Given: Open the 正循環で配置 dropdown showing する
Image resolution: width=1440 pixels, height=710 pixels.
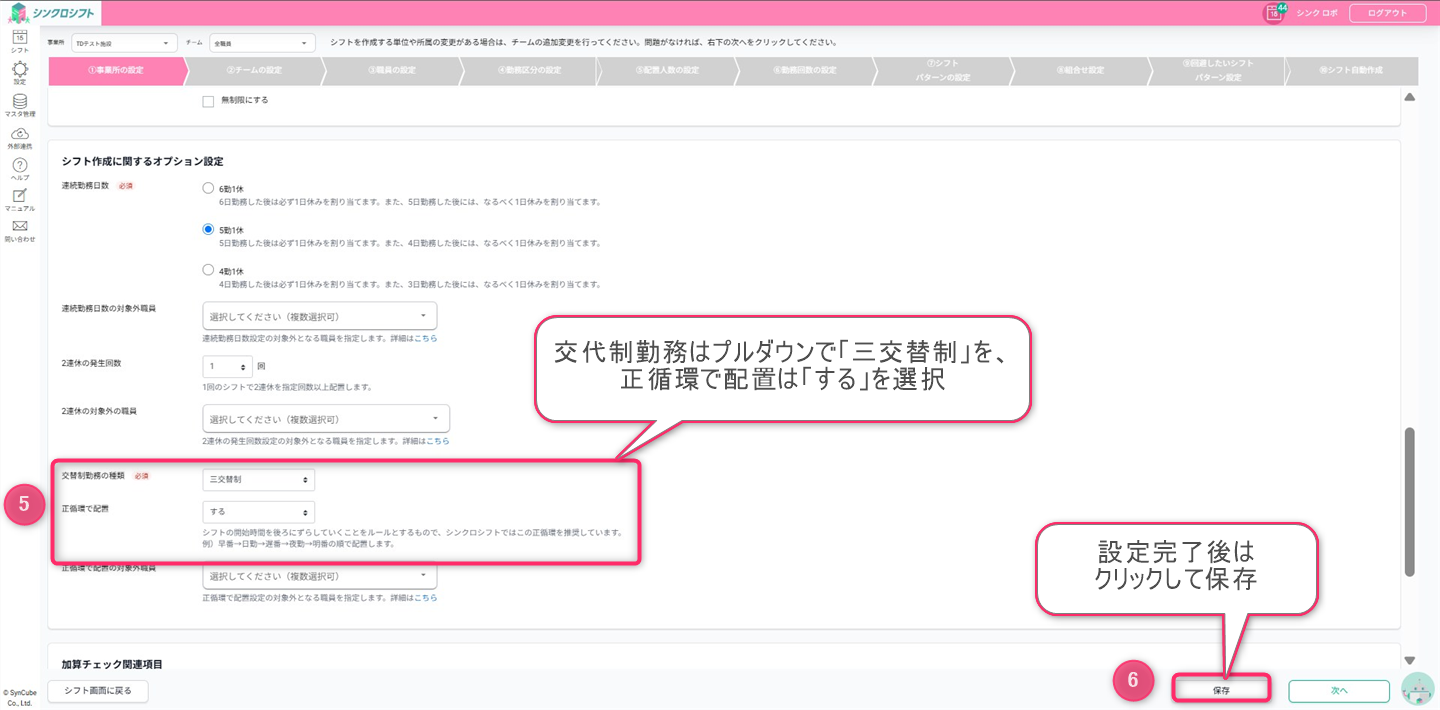Looking at the screenshot, I should point(258,512).
